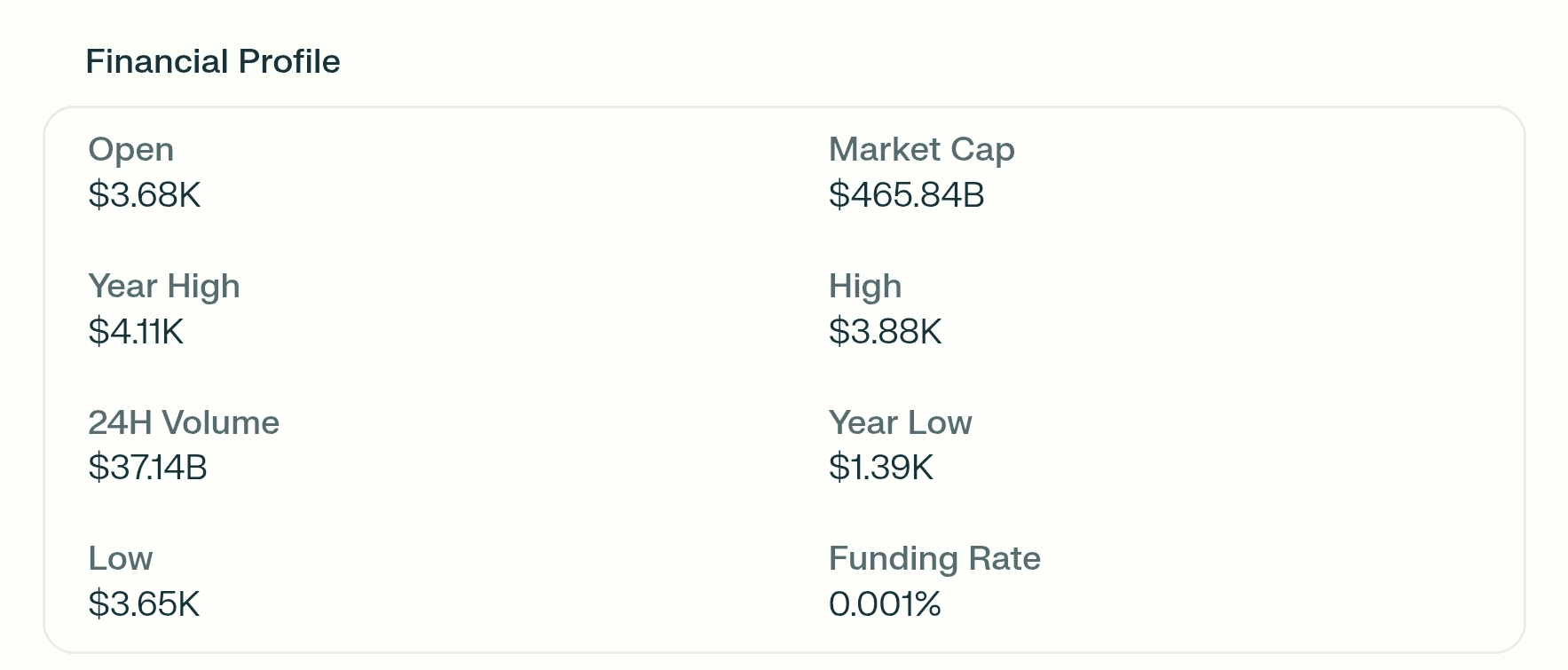Click the $3.88K high value
The width and height of the screenshot is (1568, 670).
click(885, 331)
